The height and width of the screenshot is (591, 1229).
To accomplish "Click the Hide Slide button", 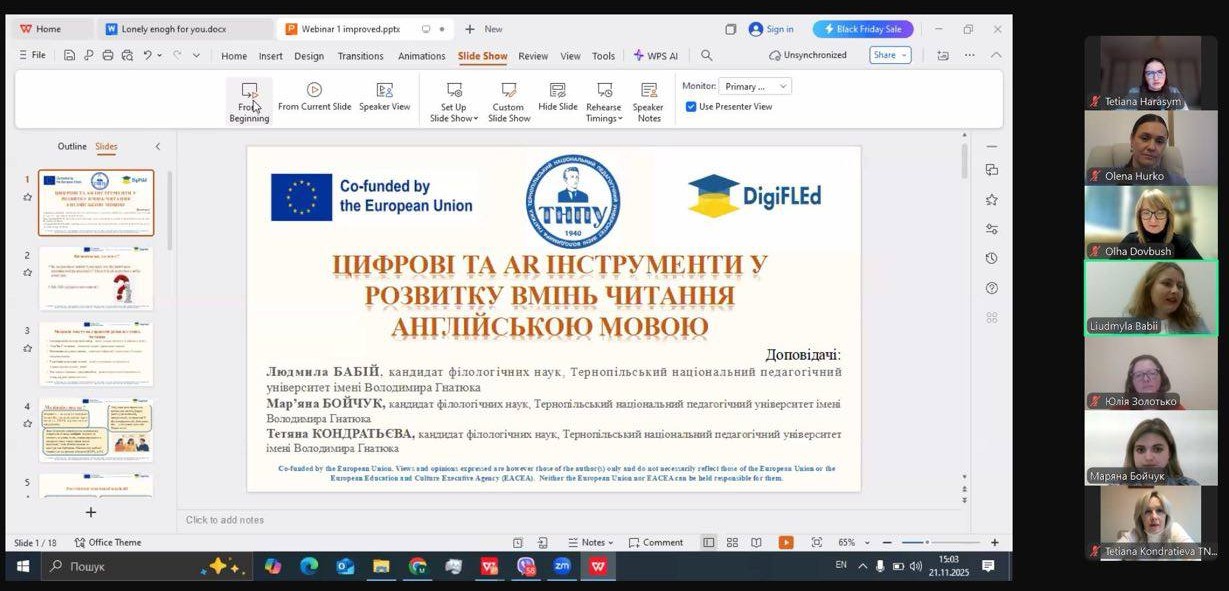I will click(x=557, y=97).
